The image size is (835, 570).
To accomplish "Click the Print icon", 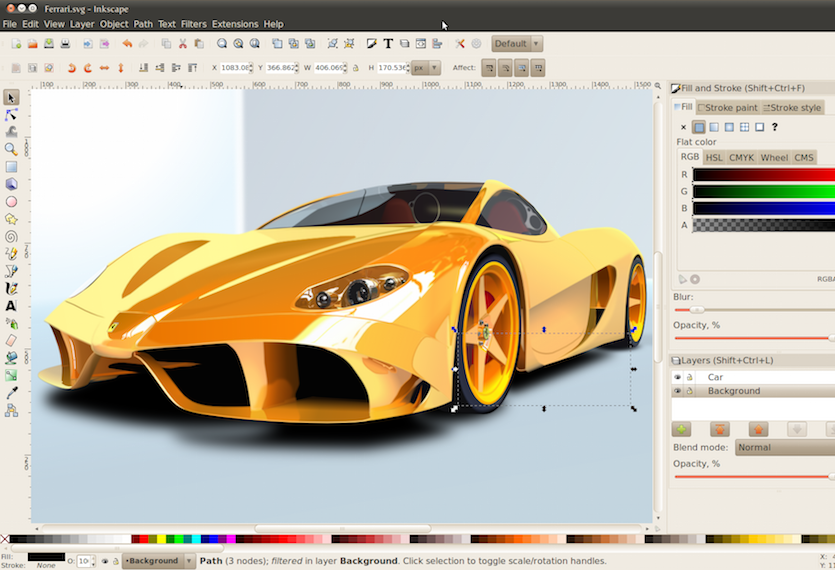I will [66, 44].
